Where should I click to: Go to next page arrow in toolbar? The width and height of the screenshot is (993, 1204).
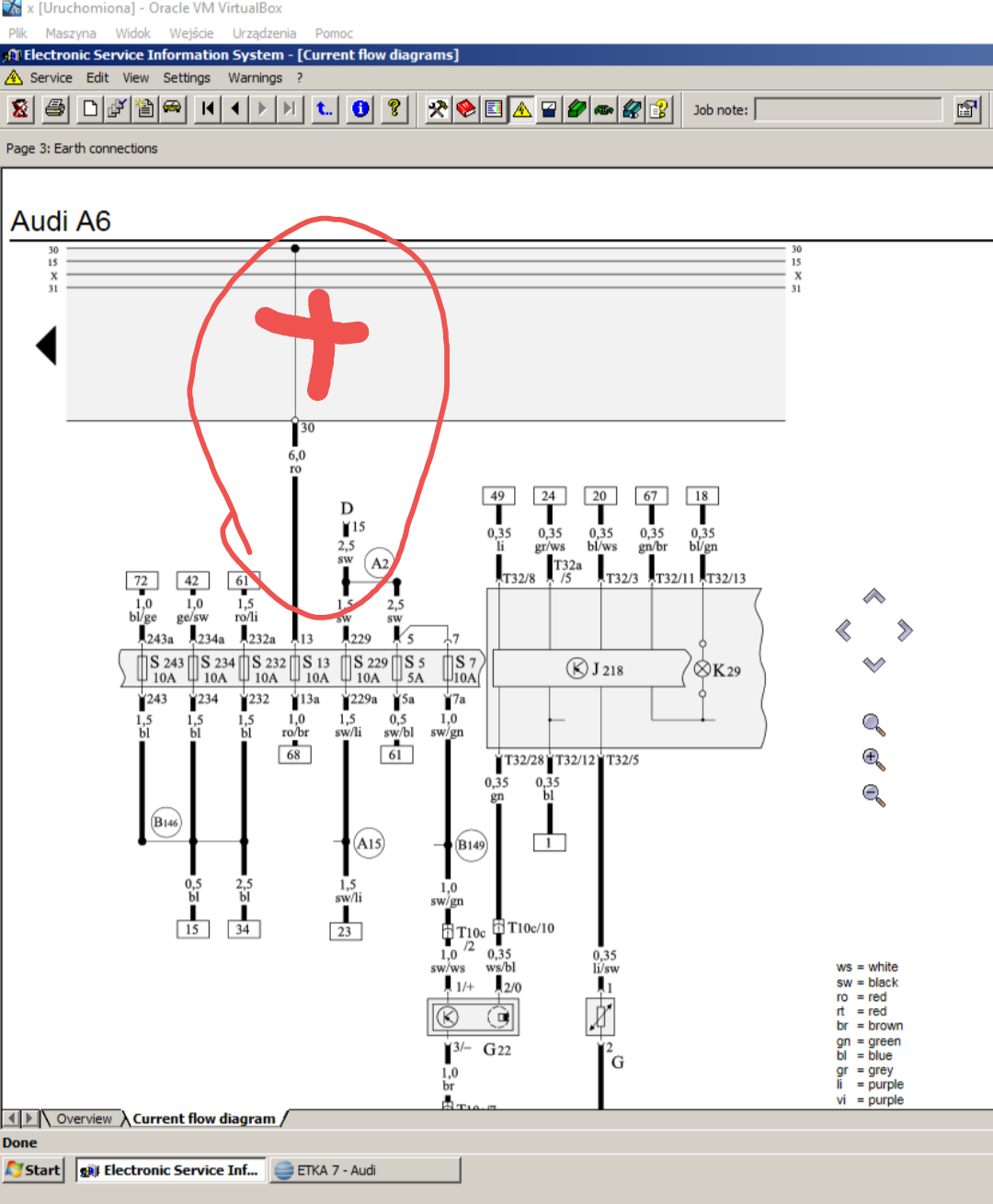pos(263,109)
